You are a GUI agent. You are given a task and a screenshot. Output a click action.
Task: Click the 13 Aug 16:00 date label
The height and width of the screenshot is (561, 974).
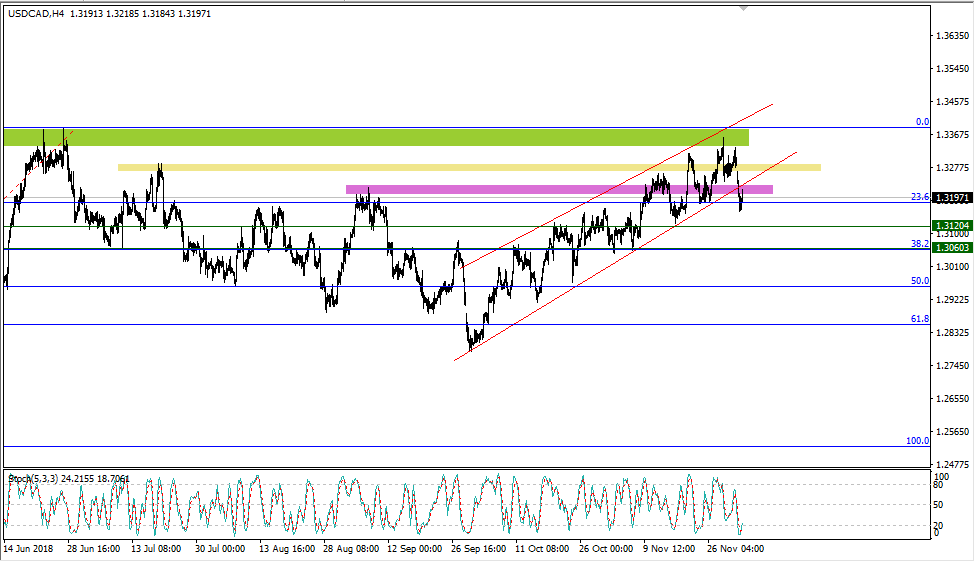(x=286, y=549)
